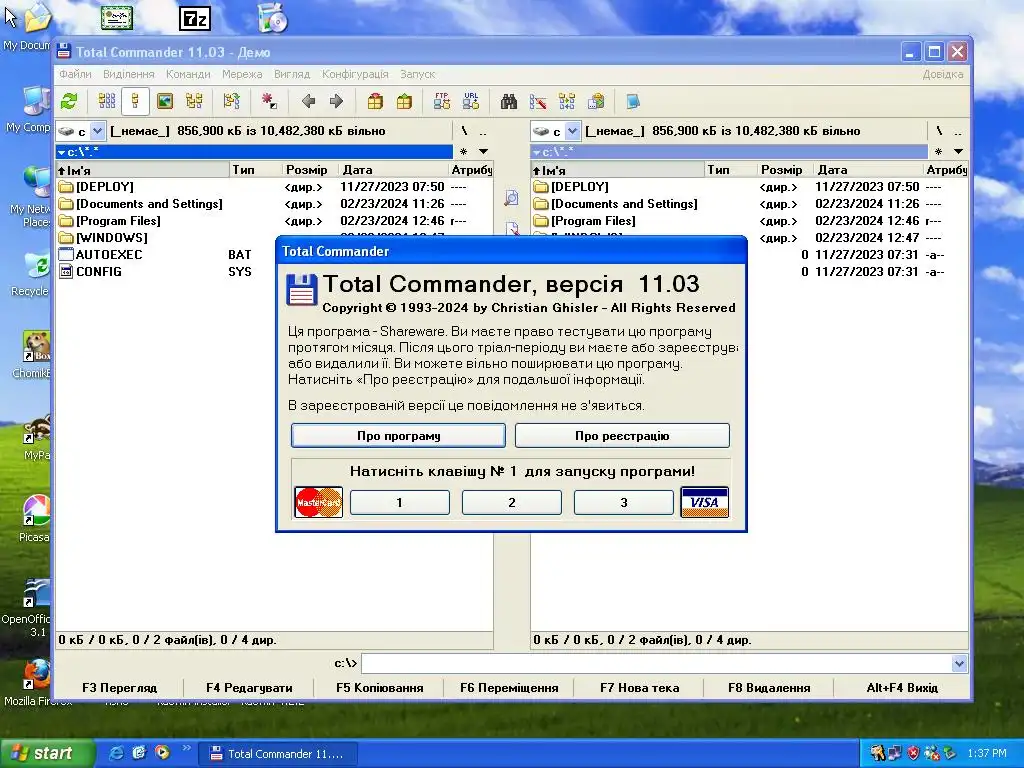The width and height of the screenshot is (1024, 768).
Task: Click the button labeled 1
Action: [x=400, y=502]
